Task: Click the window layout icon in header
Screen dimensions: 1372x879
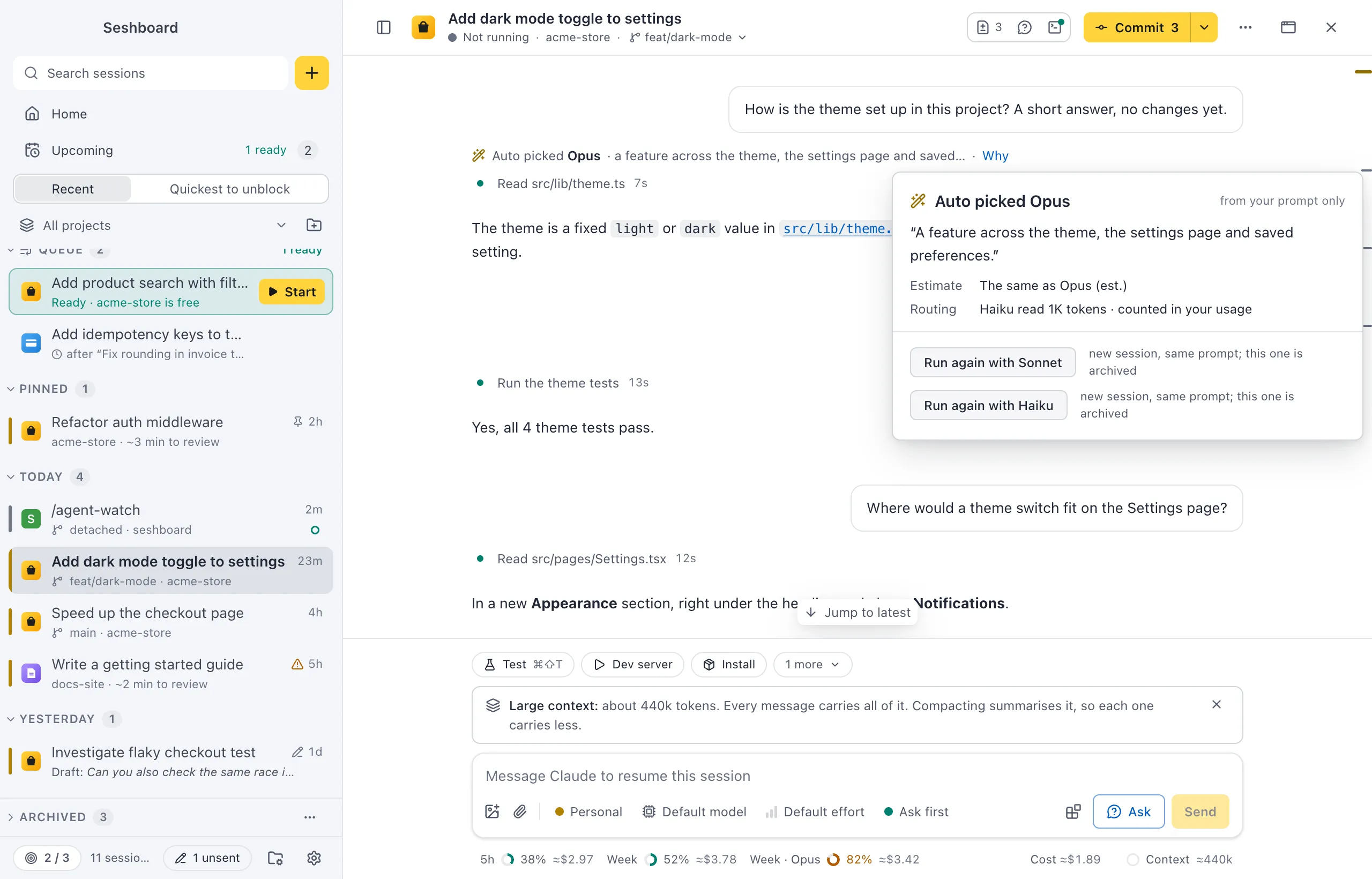Action: tap(1288, 27)
